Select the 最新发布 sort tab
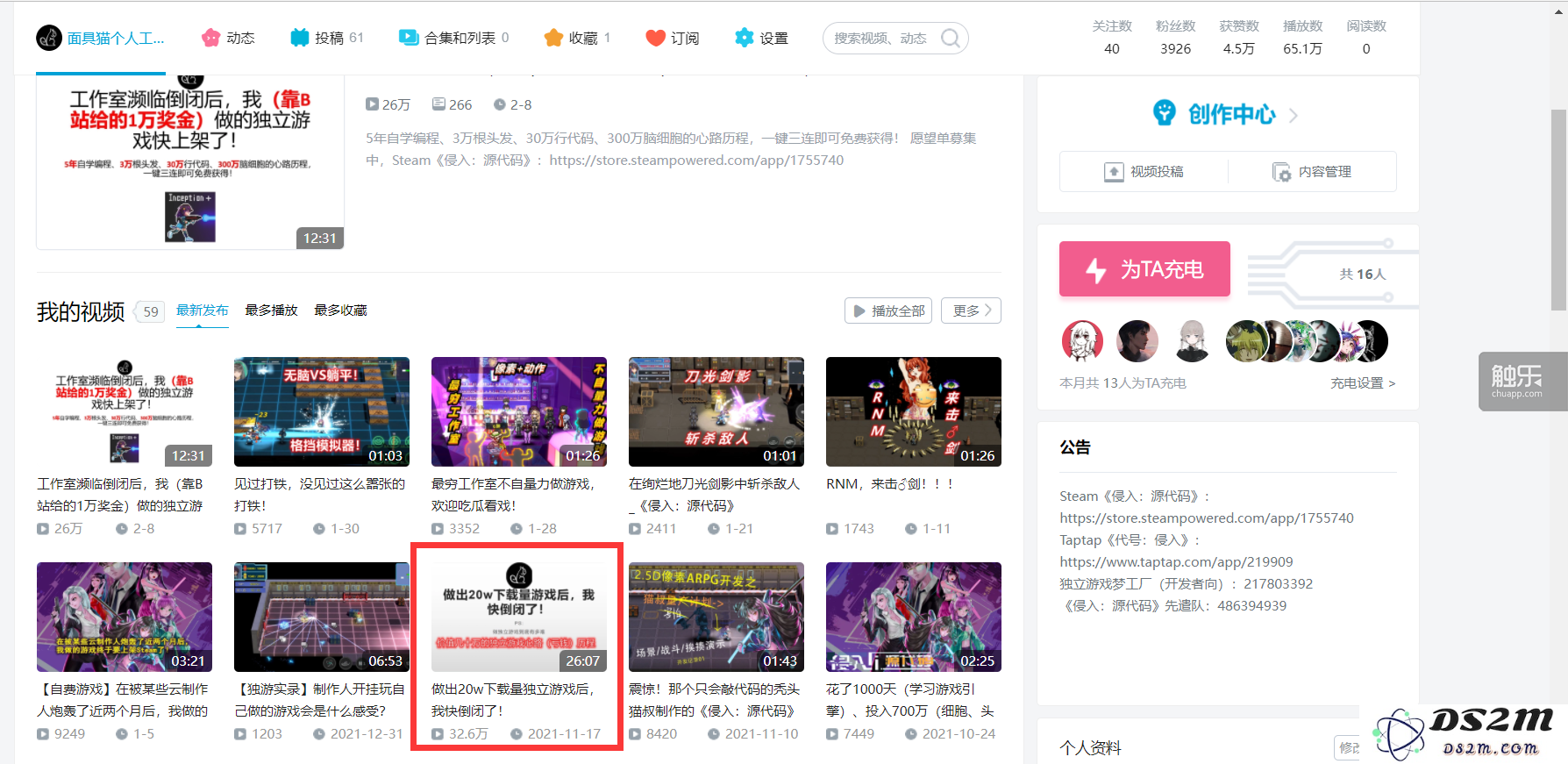1568x764 pixels. click(203, 311)
